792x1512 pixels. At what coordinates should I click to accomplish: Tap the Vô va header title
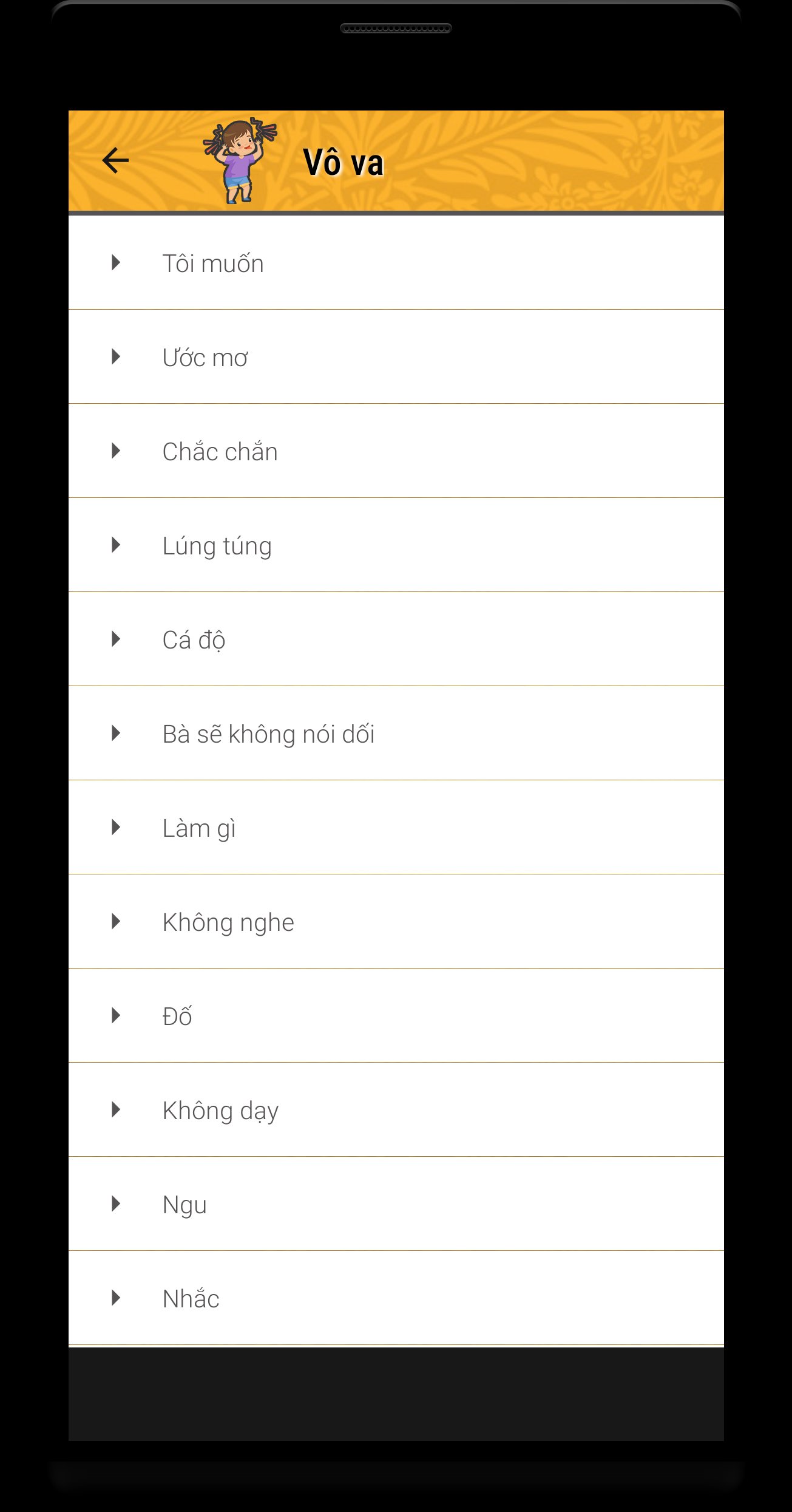click(x=344, y=163)
